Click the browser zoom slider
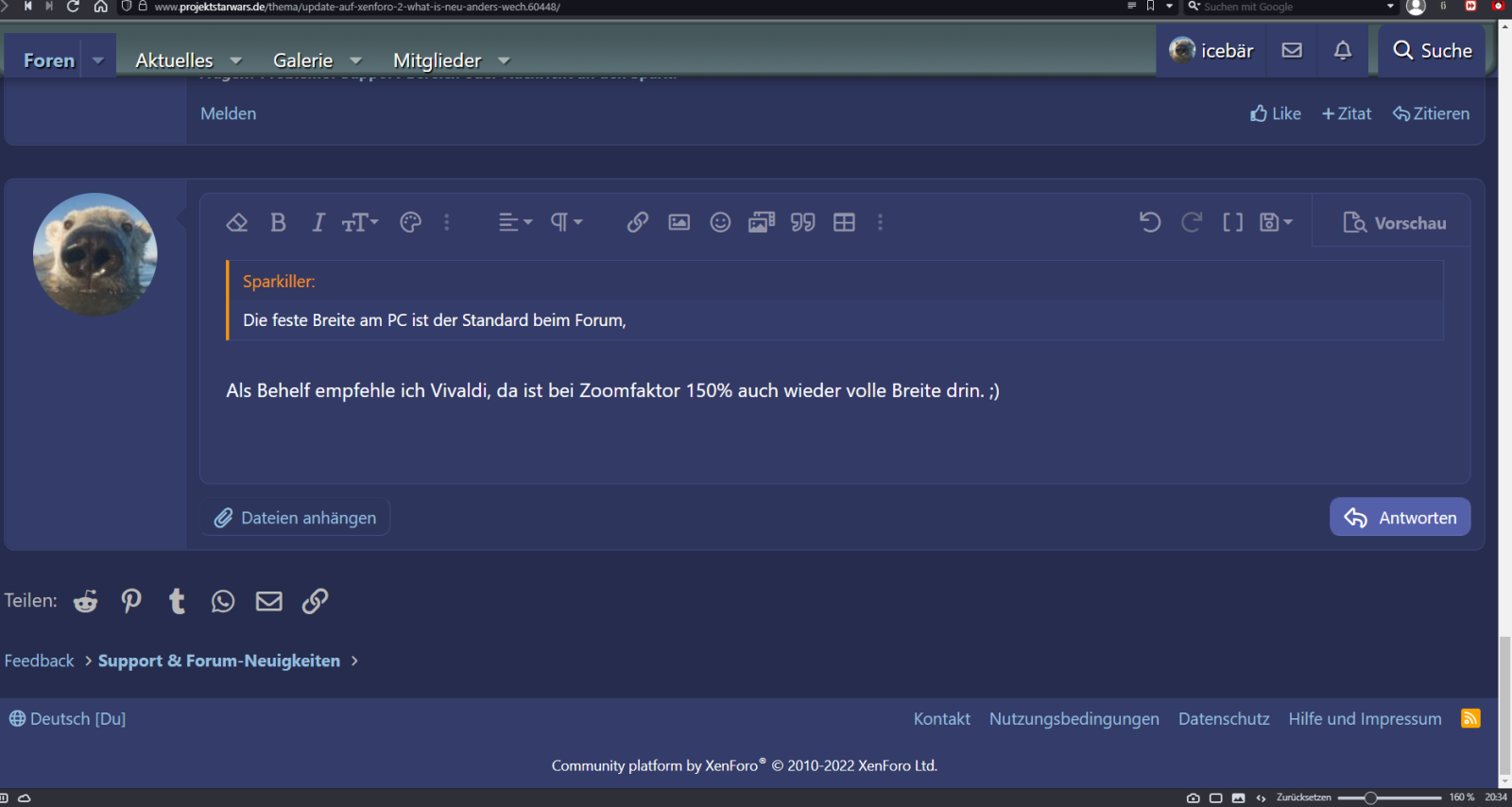1512x807 pixels. point(1370,798)
